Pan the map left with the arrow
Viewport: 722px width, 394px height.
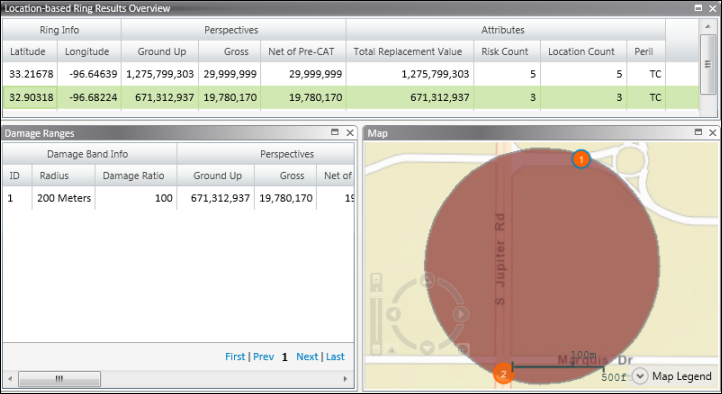pyautogui.click(x=394, y=314)
